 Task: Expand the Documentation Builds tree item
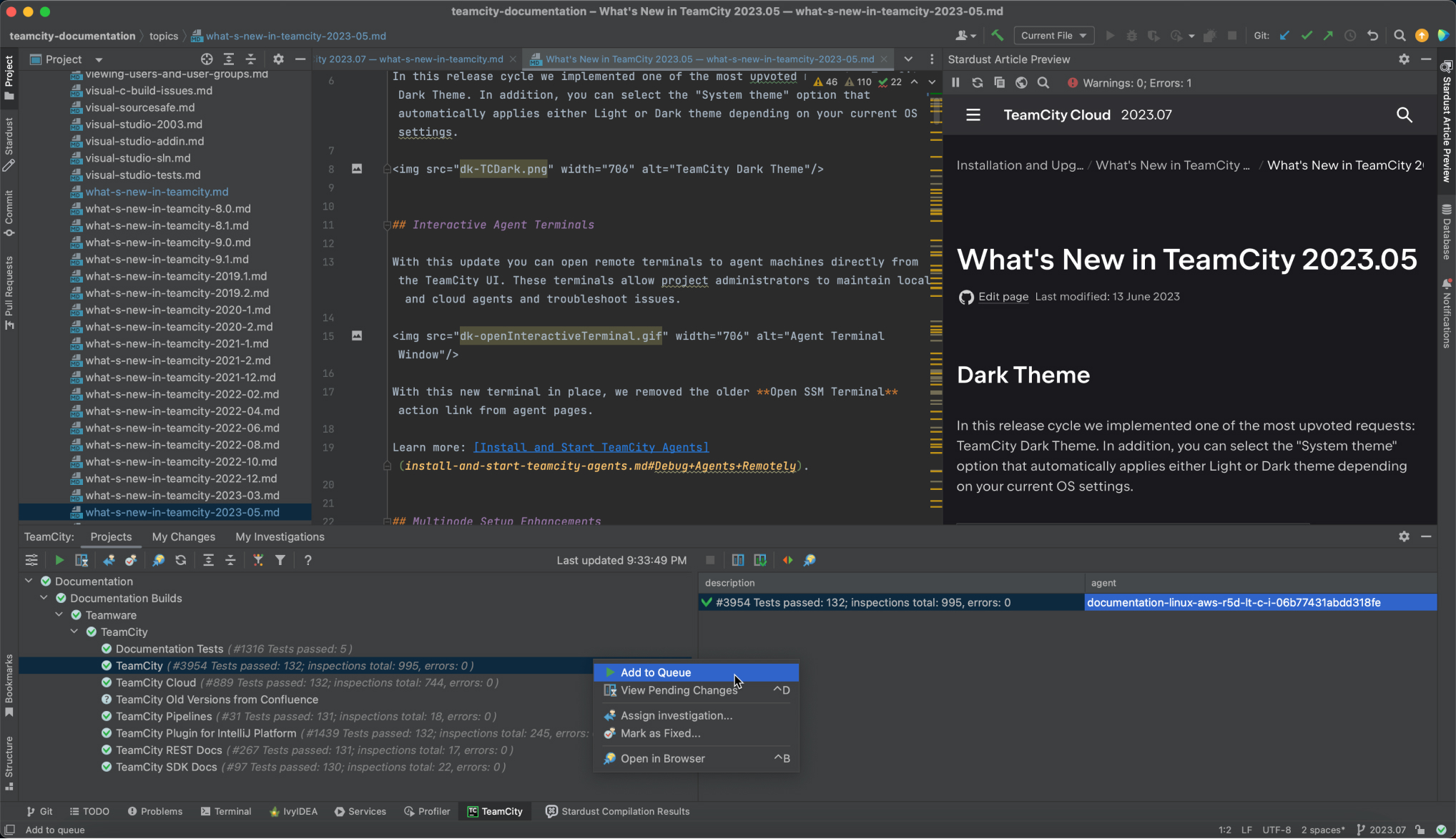click(44, 598)
